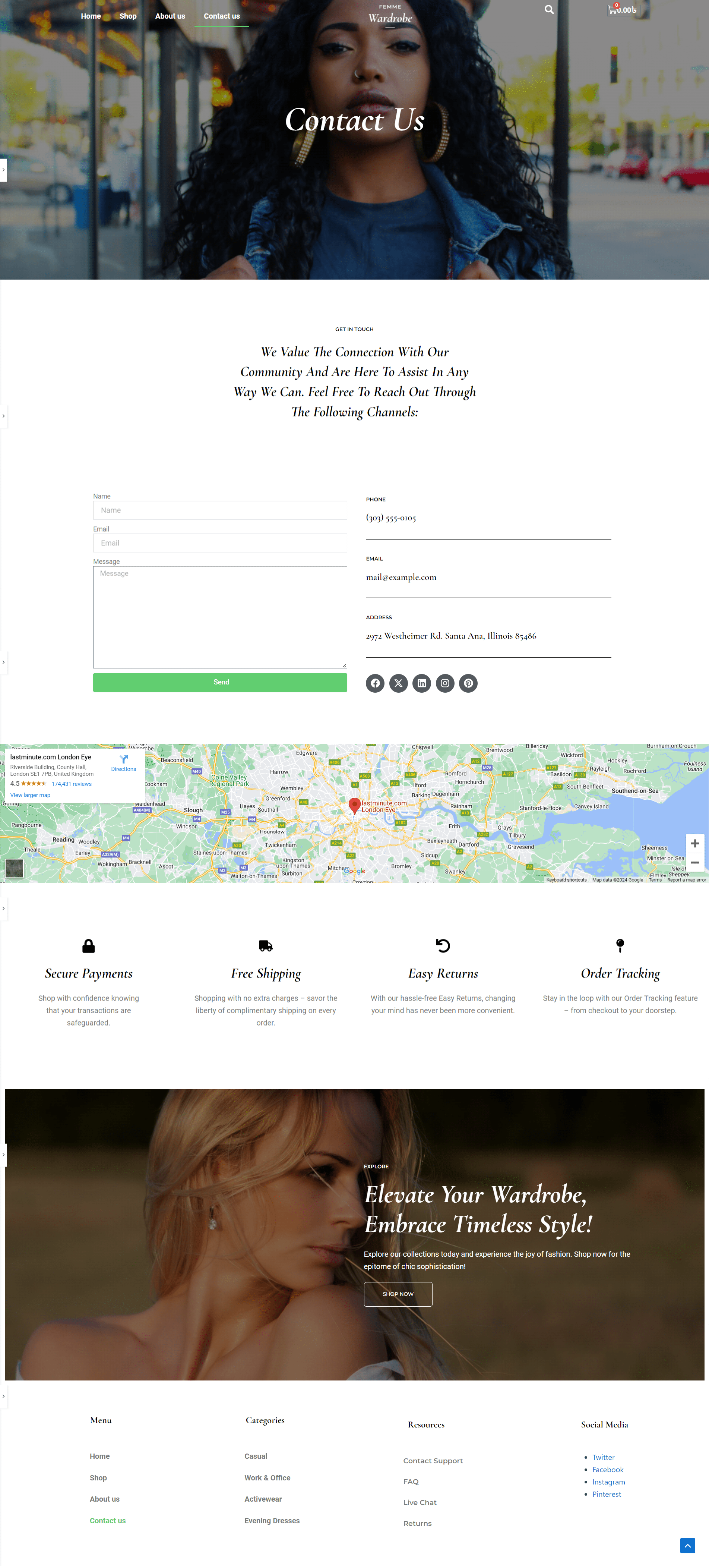The image size is (709, 1568).
Task: Expand the side arrow beside hero image
Action: click(x=3, y=170)
